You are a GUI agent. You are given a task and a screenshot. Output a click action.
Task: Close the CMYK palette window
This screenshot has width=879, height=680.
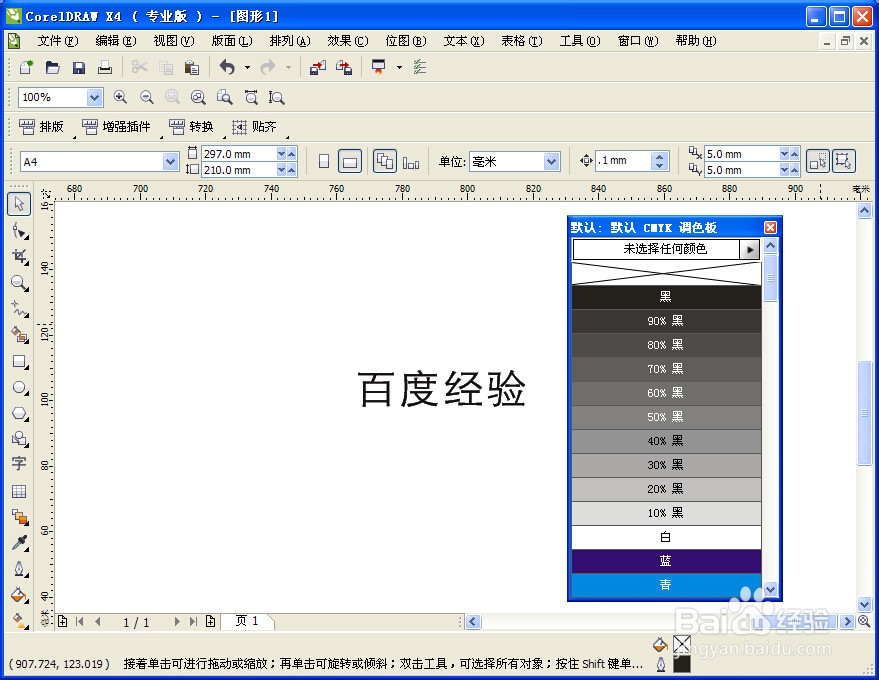tap(770, 227)
